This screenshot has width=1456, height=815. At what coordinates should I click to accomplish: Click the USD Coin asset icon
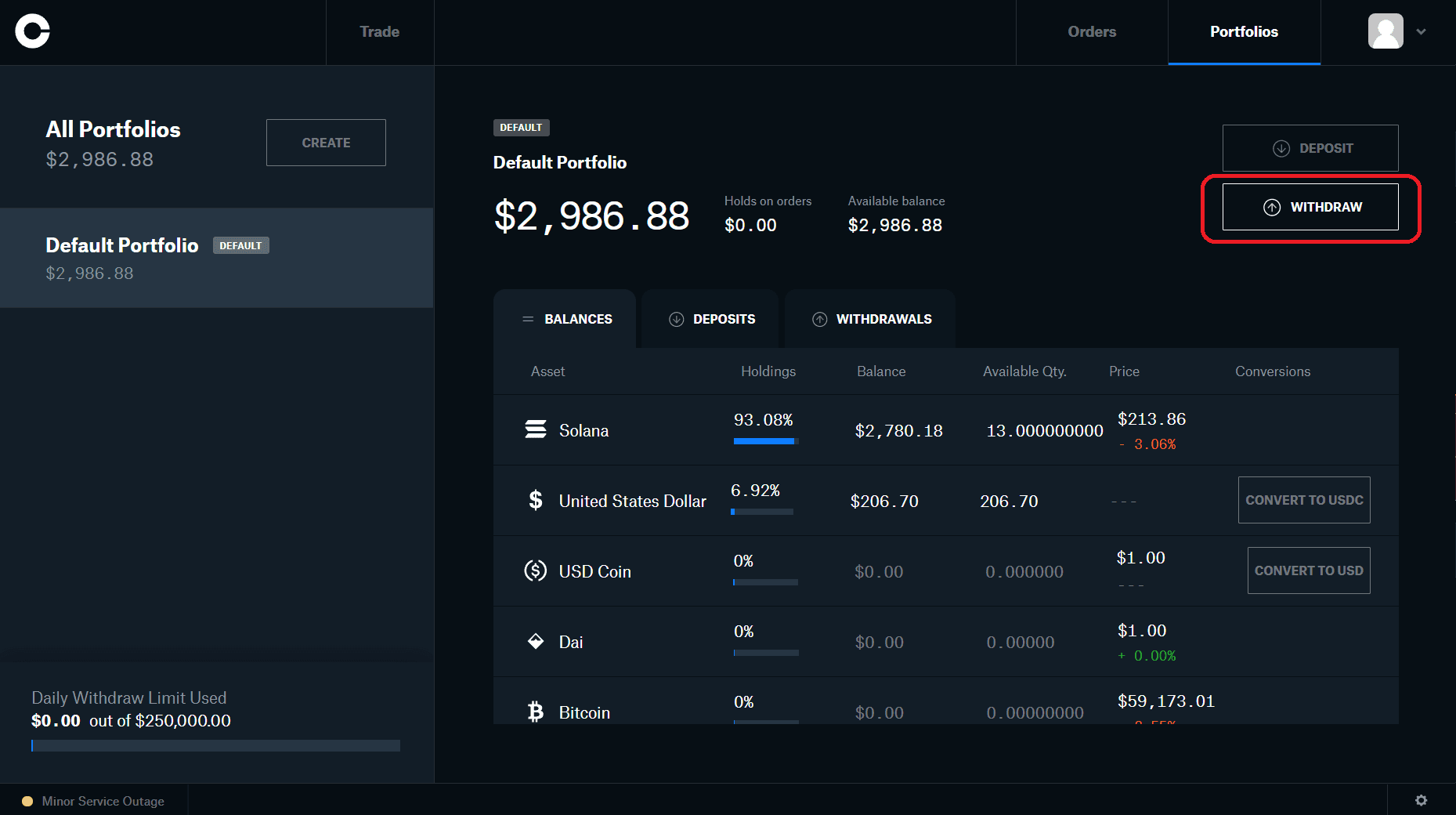pyautogui.click(x=536, y=570)
